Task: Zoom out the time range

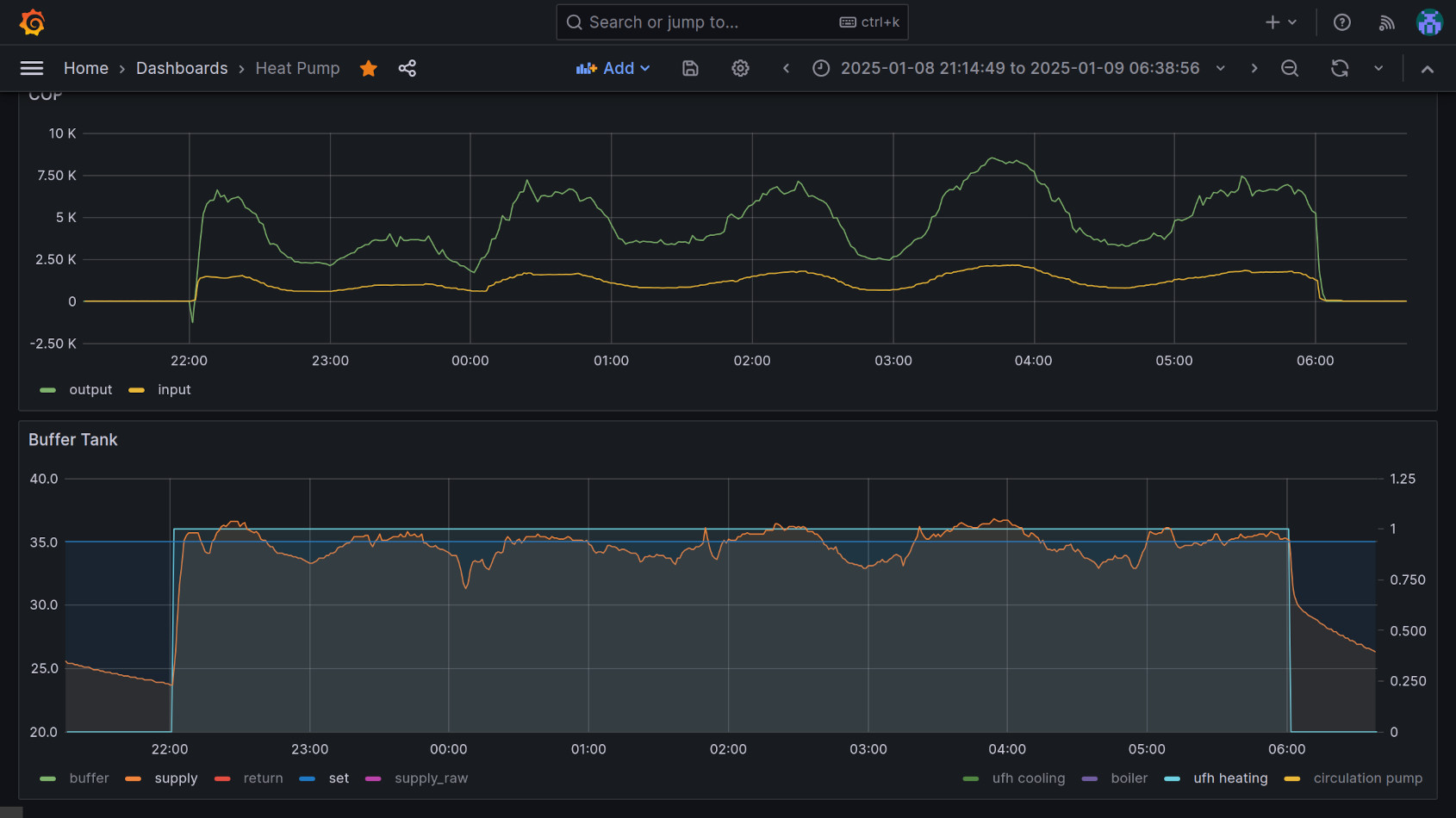Action: (1290, 68)
